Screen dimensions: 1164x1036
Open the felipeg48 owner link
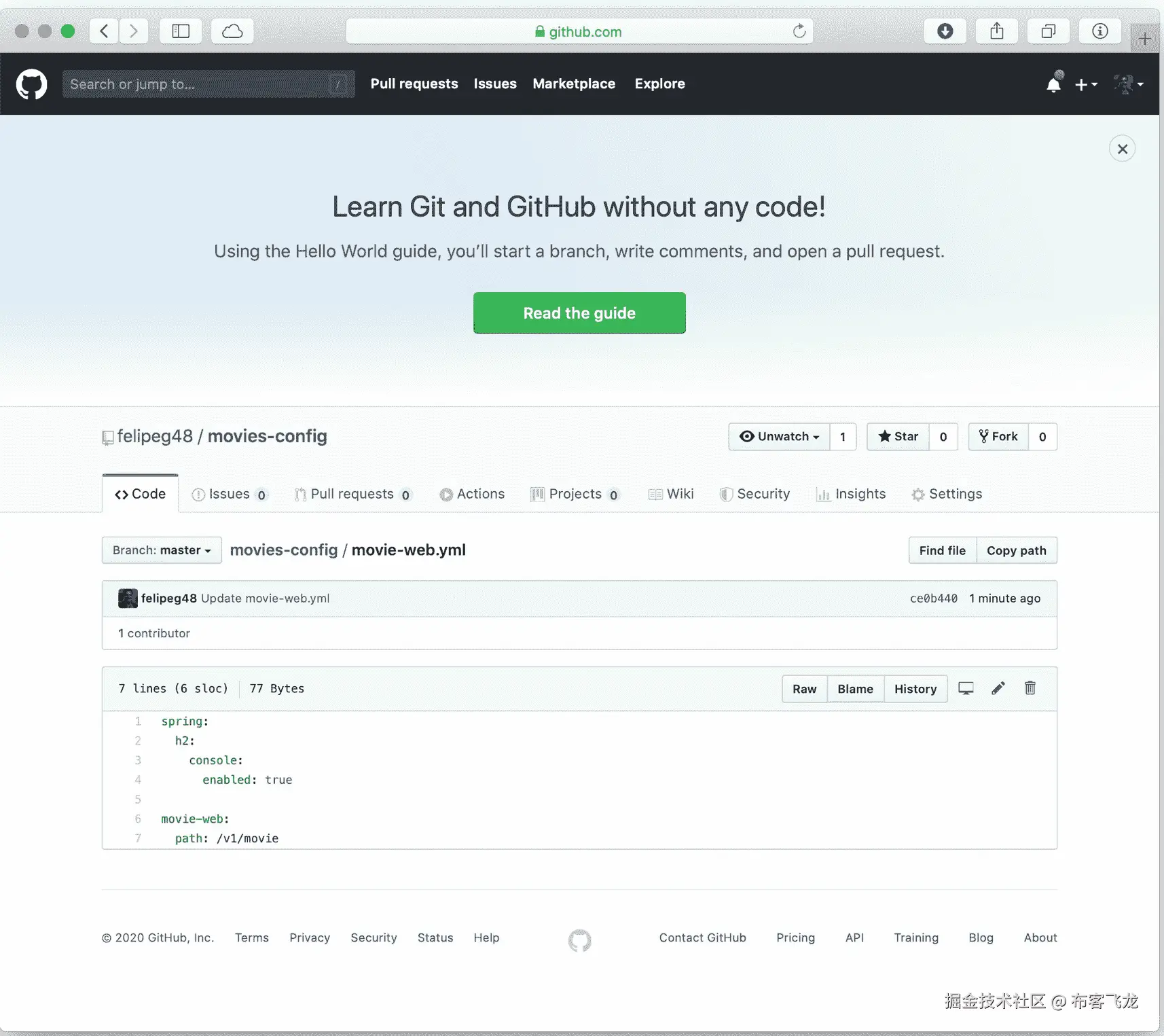[x=155, y=436]
